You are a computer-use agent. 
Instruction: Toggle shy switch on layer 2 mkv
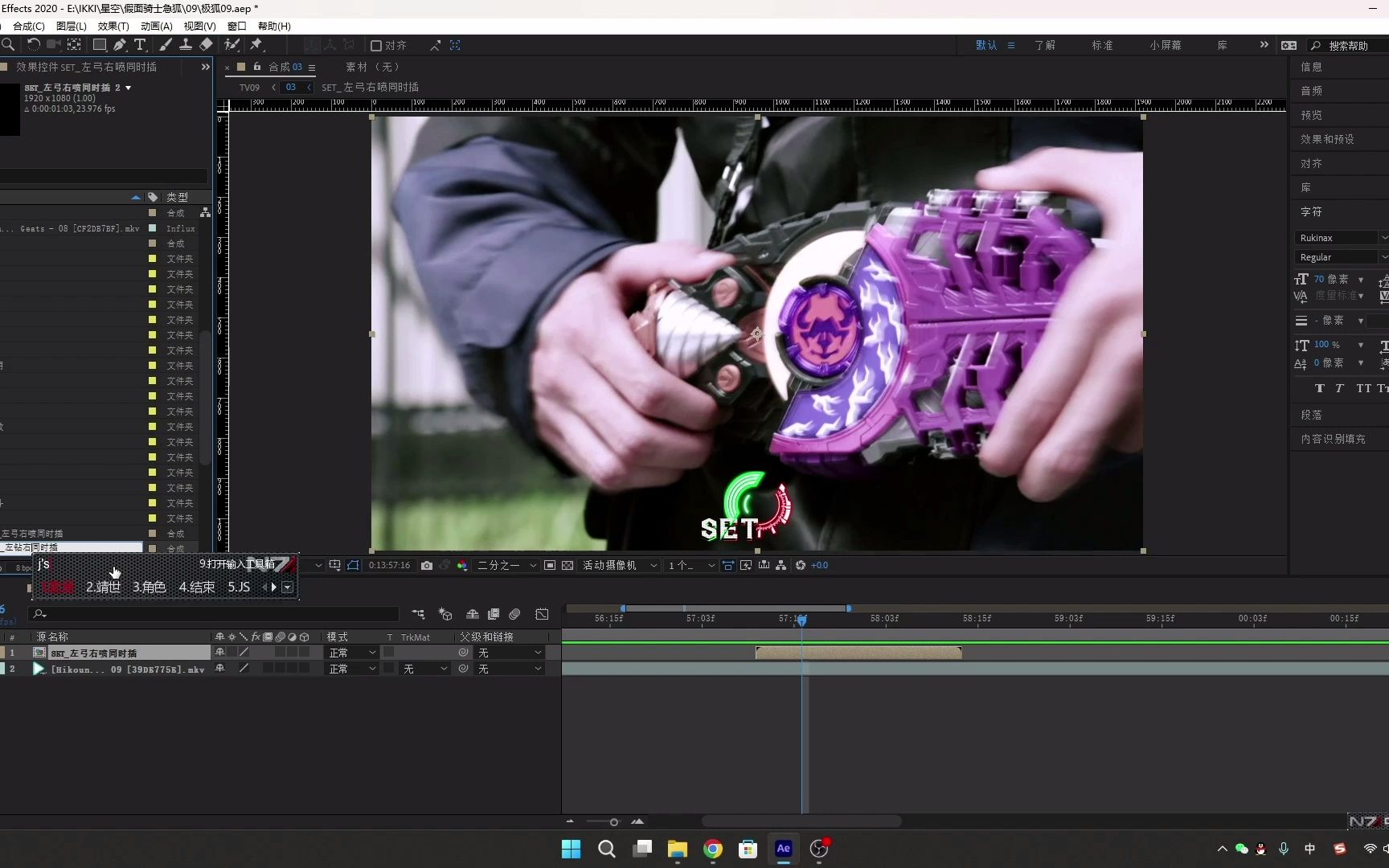point(219,669)
